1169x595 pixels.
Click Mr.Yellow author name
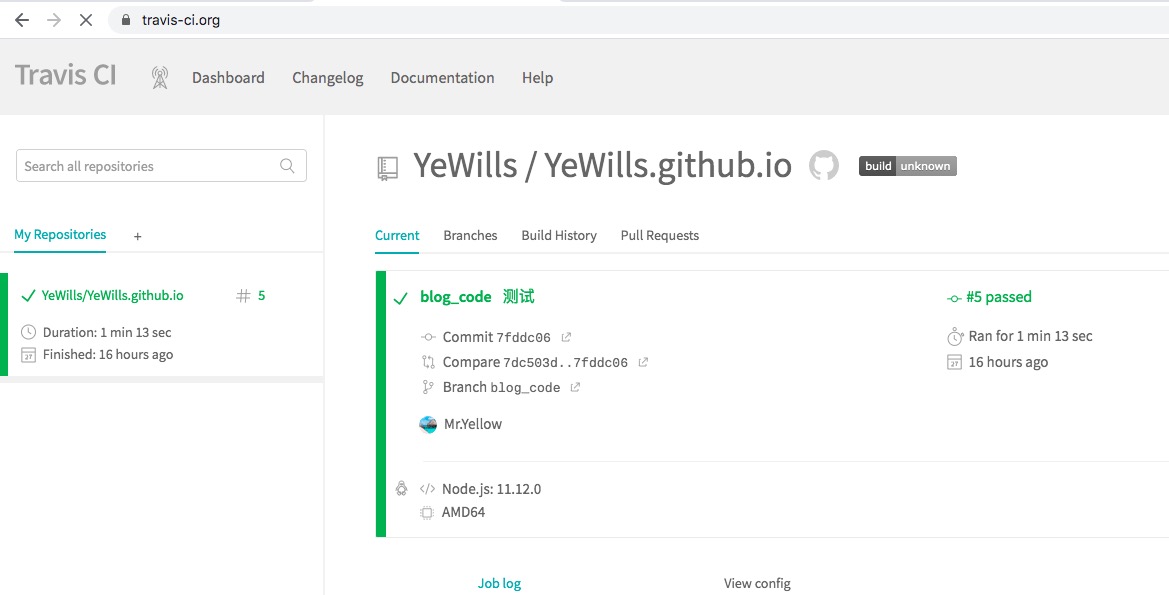[473, 424]
